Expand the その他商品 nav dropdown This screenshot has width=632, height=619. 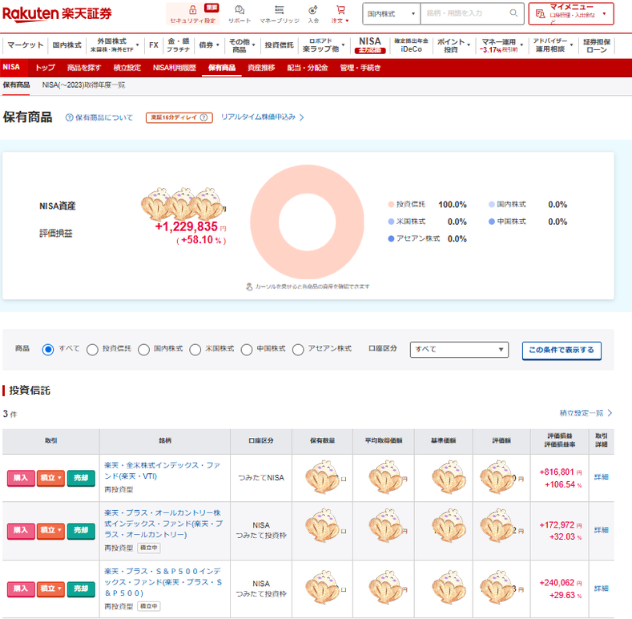254,45
